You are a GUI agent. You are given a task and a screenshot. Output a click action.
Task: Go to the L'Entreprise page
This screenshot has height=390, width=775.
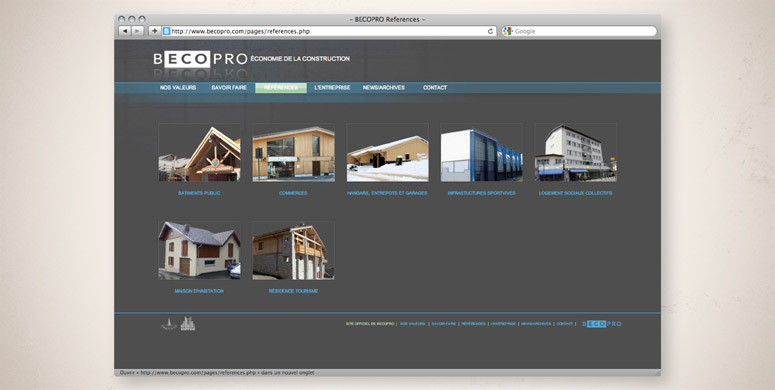pos(332,87)
